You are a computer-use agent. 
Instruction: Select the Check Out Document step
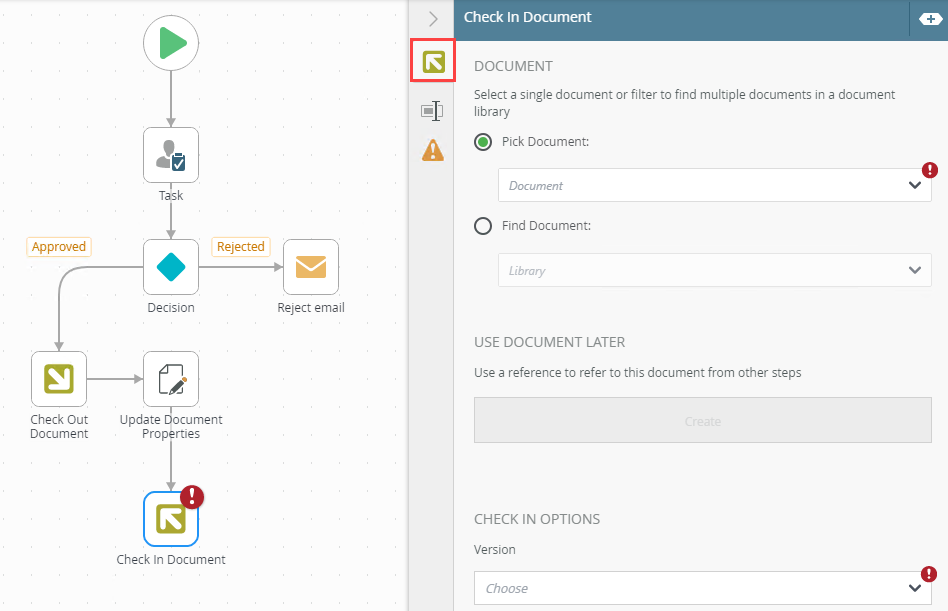pos(59,379)
